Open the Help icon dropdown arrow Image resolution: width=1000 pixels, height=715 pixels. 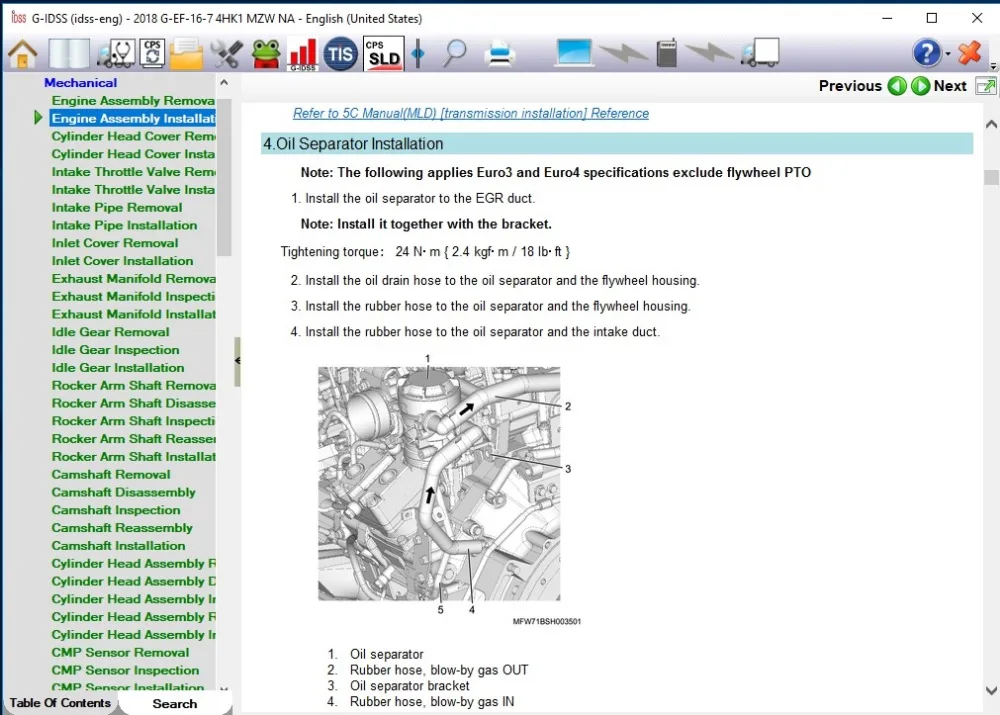tap(948, 54)
